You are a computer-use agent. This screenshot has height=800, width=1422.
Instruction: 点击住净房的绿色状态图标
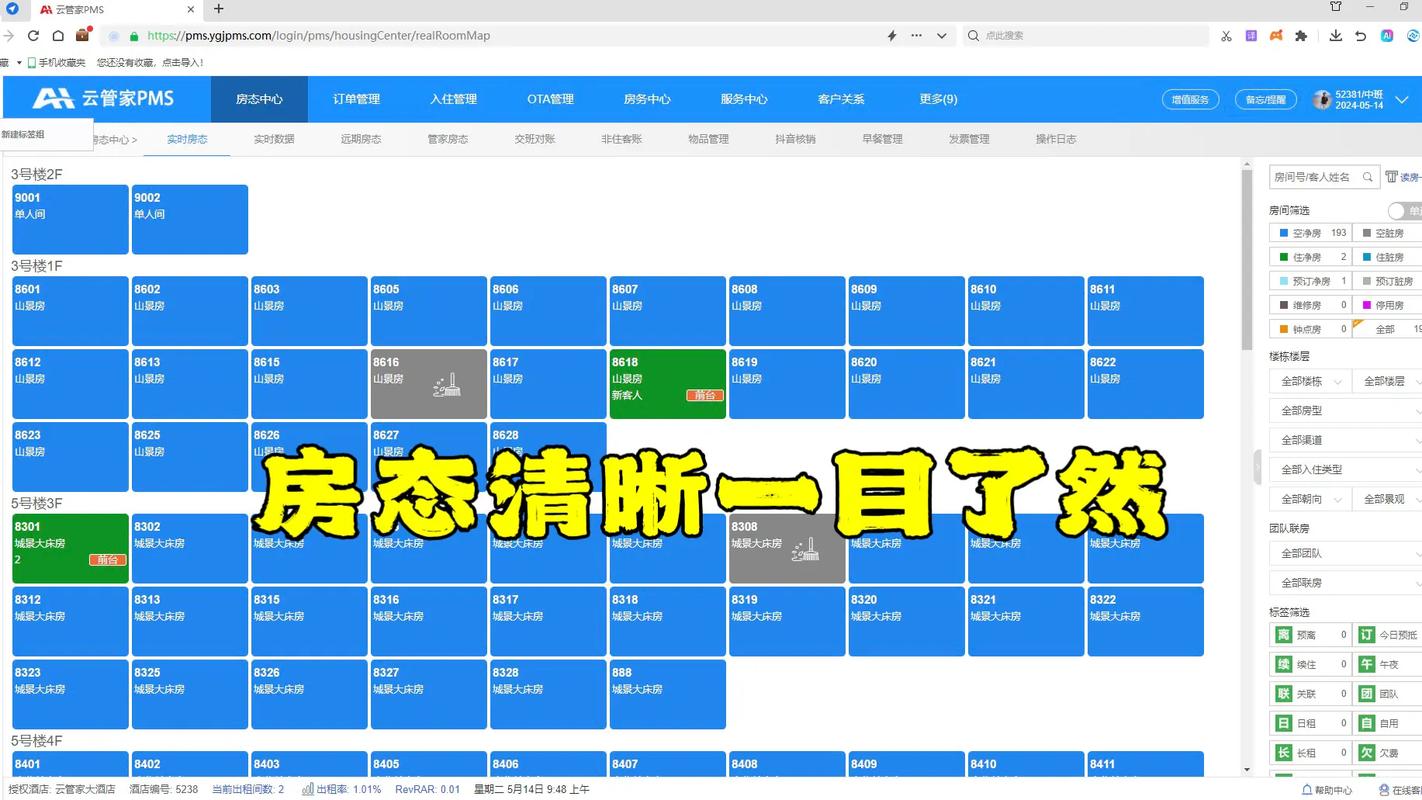click(1283, 256)
